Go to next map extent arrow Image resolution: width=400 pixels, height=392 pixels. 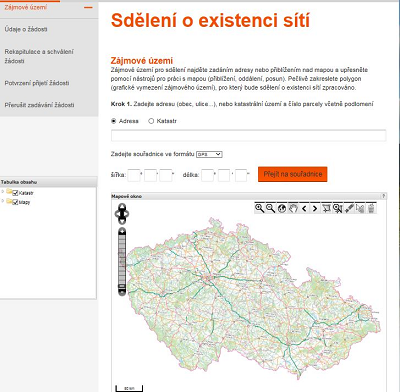pyautogui.click(x=315, y=208)
